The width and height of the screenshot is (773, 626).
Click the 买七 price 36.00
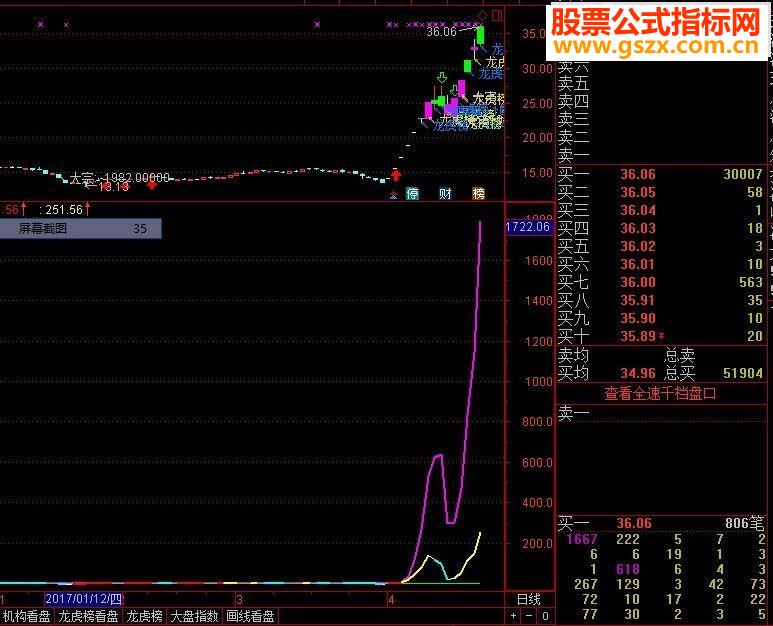[638, 282]
